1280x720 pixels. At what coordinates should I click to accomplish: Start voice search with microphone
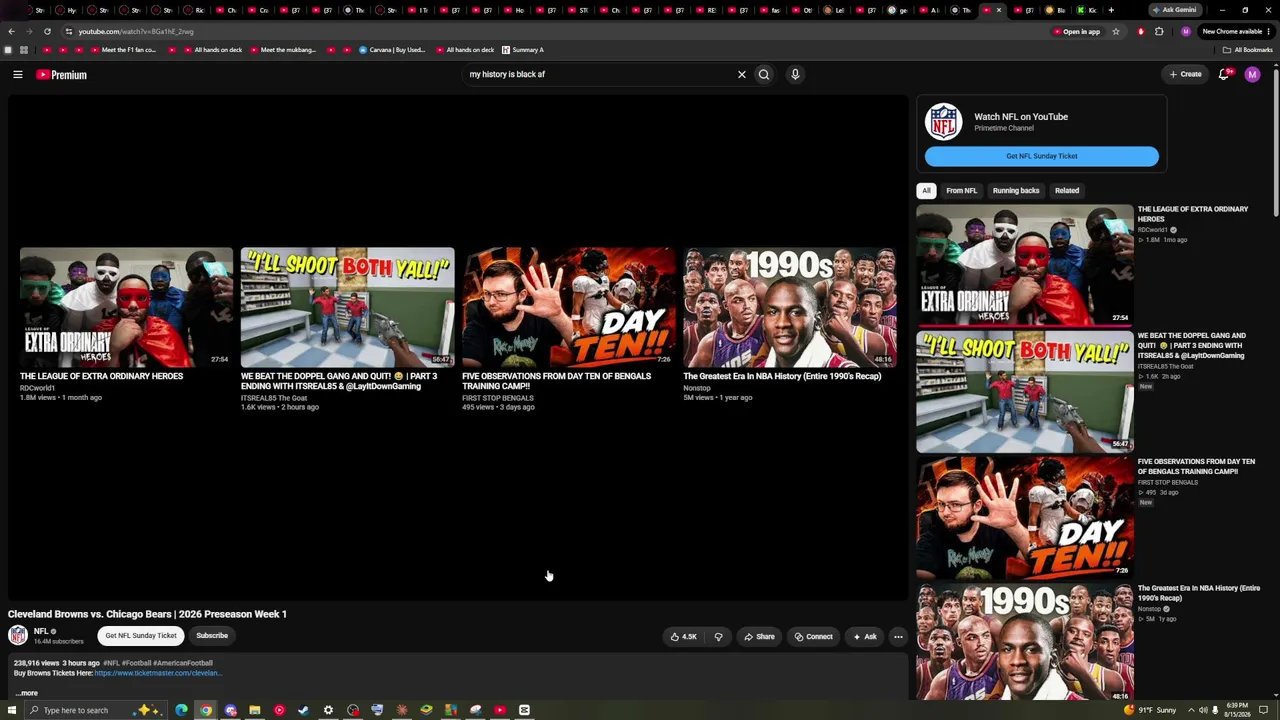pos(795,74)
